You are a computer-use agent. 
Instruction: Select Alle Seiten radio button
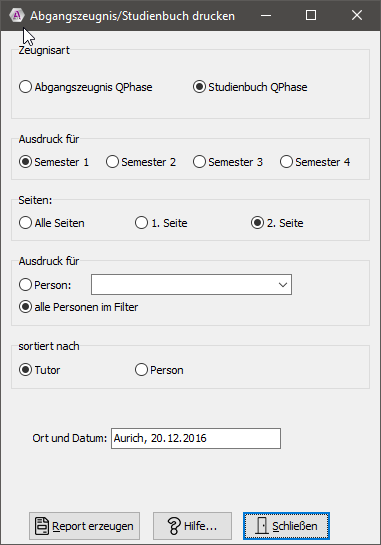[52, 223]
